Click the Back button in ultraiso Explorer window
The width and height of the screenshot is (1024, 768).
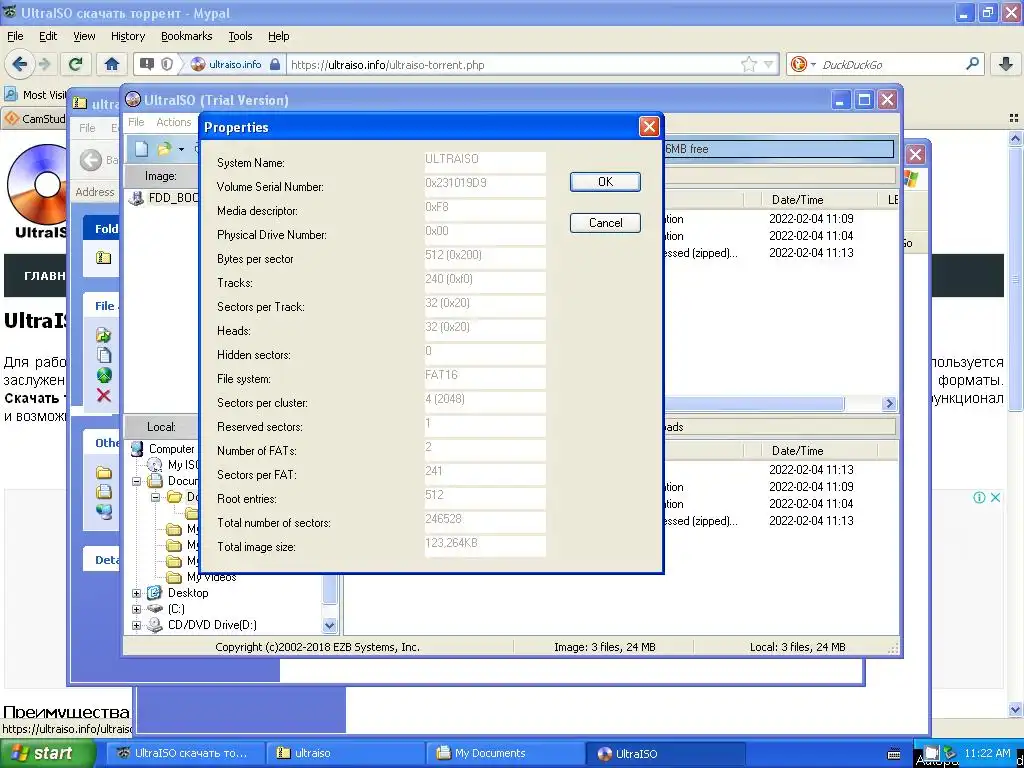(91, 160)
